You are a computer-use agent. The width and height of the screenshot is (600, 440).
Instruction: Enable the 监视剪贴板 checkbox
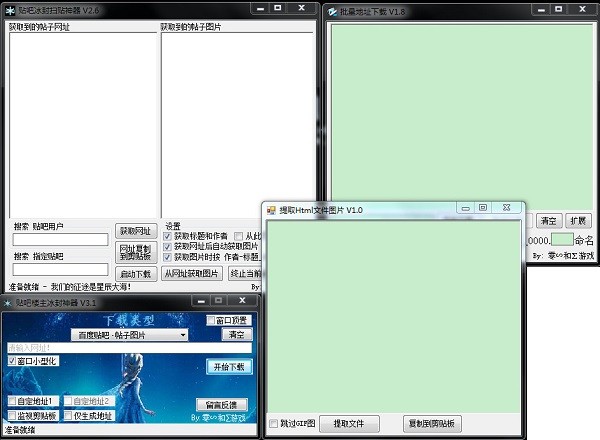(12, 416)
